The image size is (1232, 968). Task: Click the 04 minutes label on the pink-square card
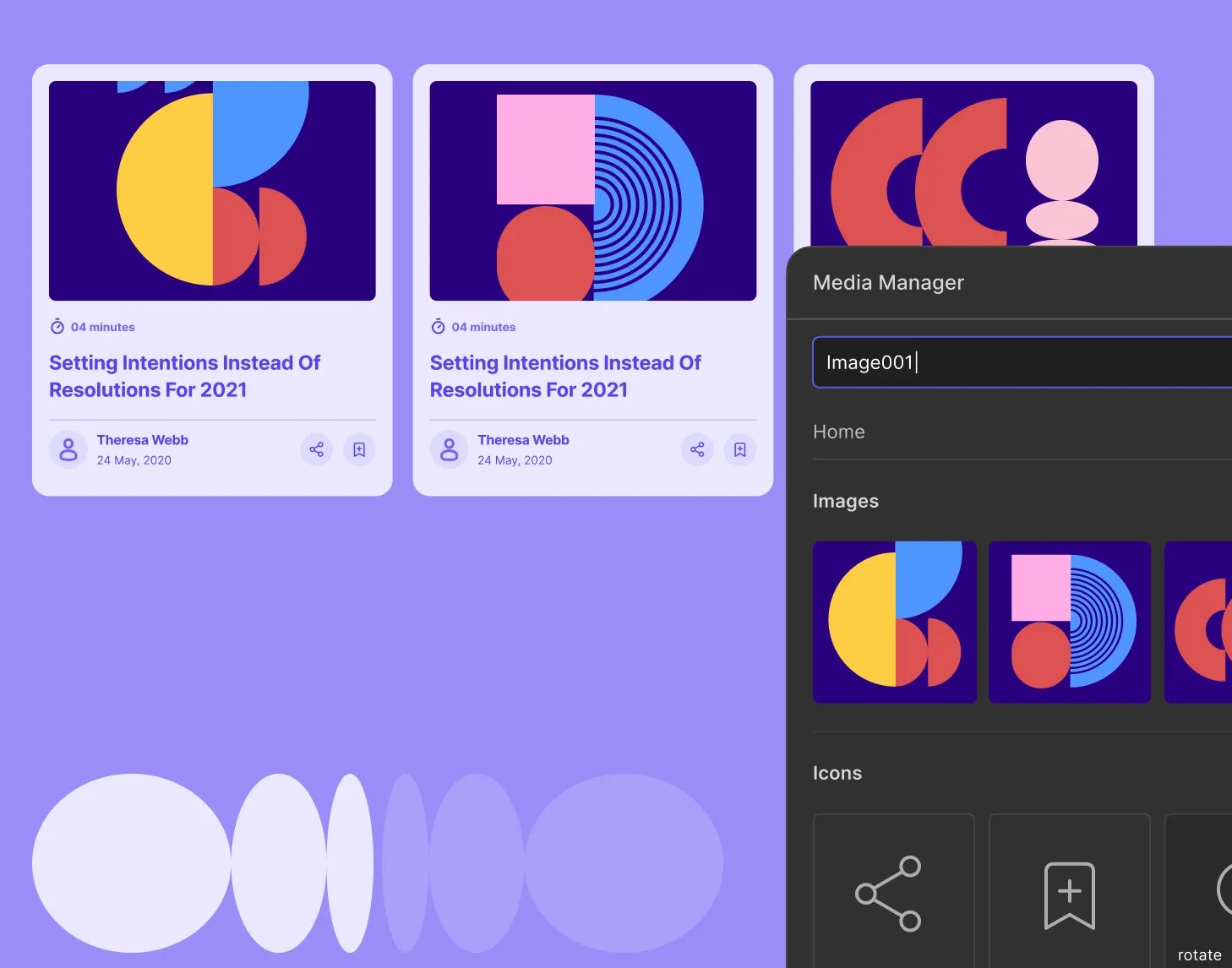click(x=483, y=327)
